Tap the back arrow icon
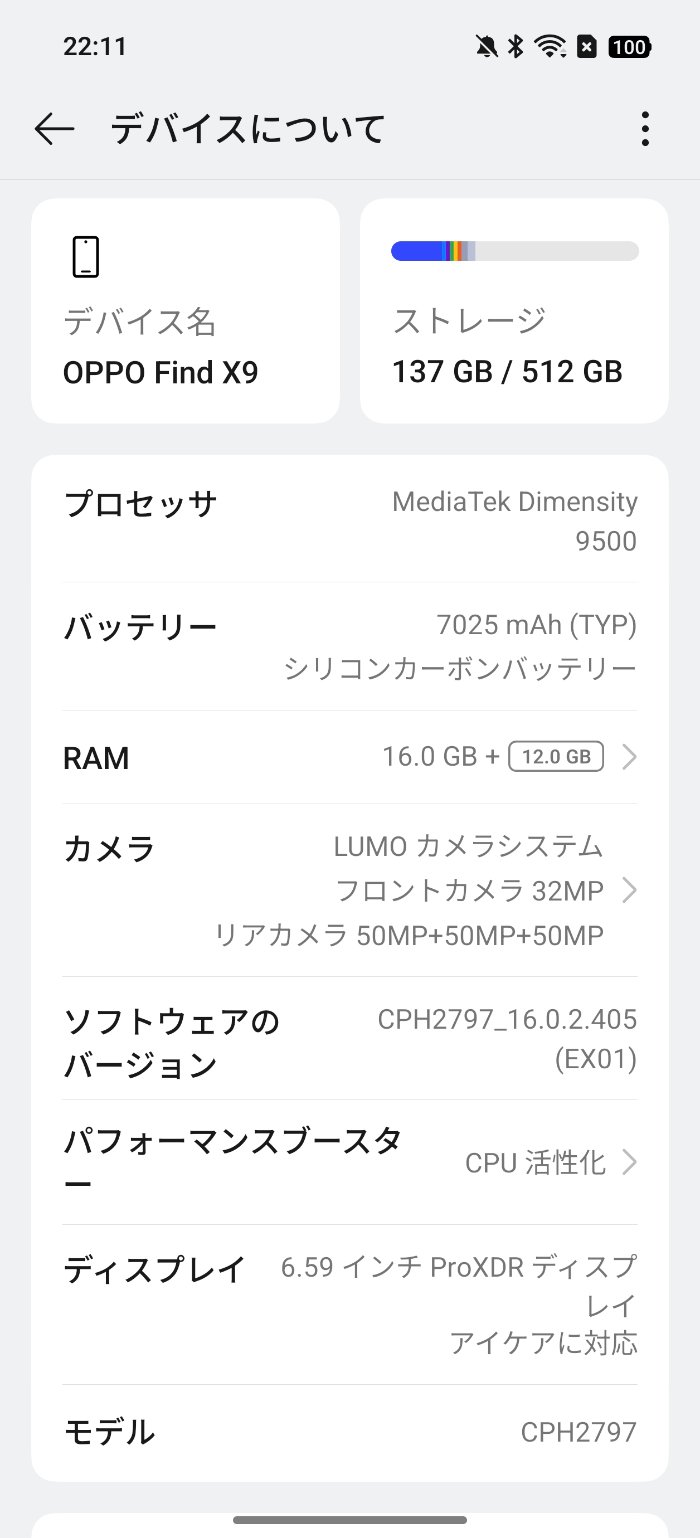700x1538 pixels. [54, 129]
